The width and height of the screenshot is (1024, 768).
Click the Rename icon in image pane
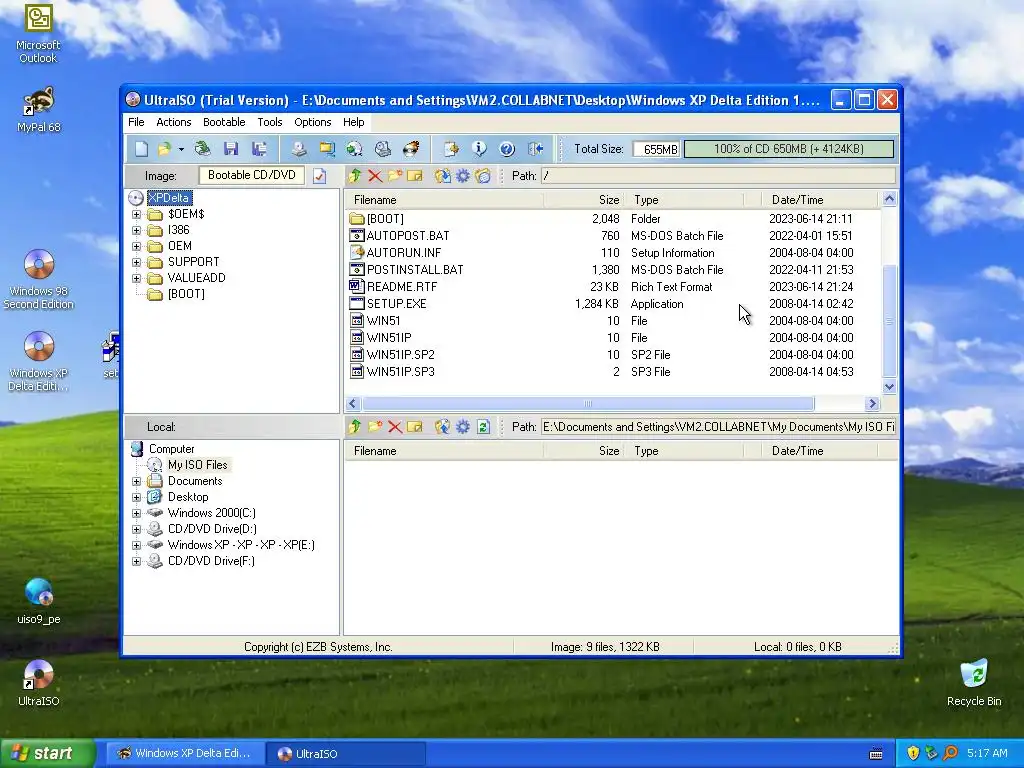click(x=415, y=176)
